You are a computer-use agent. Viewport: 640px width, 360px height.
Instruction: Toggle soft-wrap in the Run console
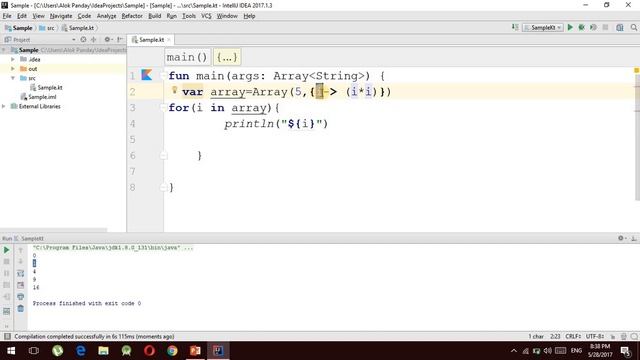click(x=20, y=273)
